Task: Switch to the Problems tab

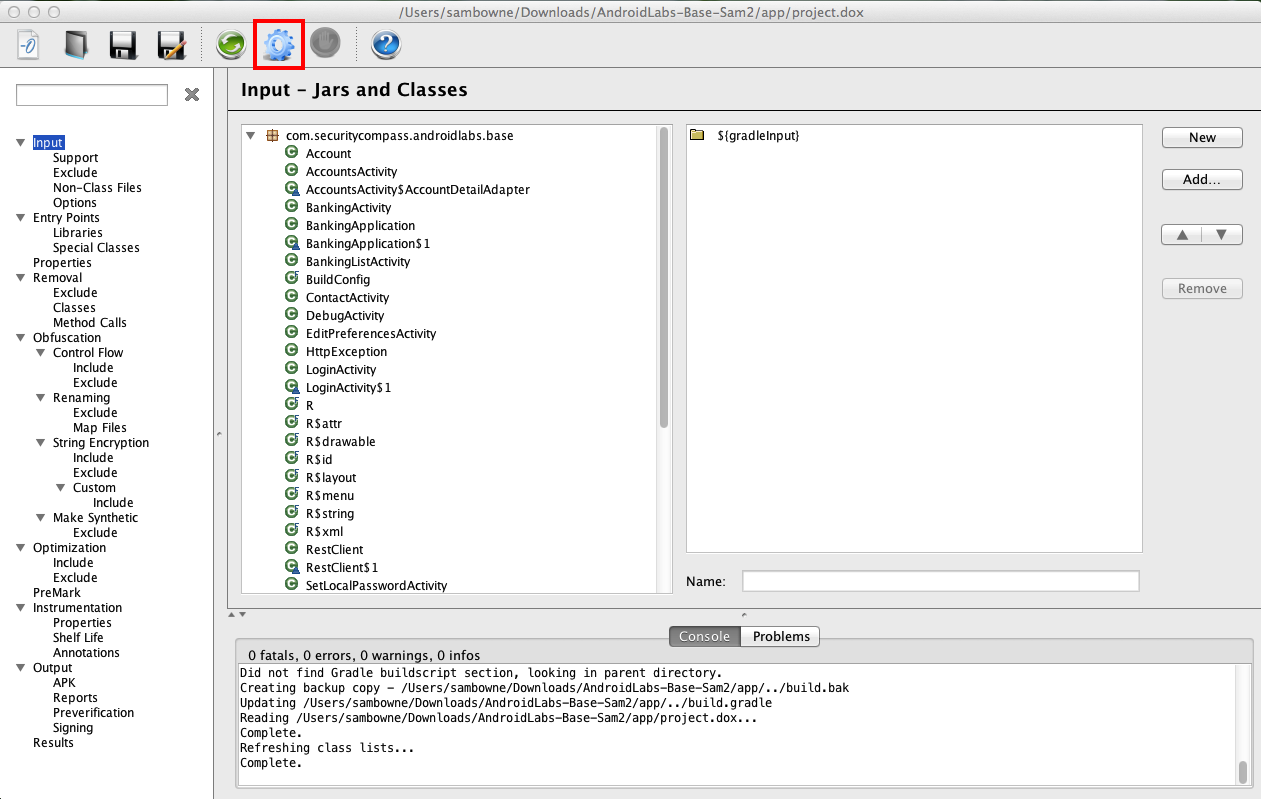Action: [781, 636]
